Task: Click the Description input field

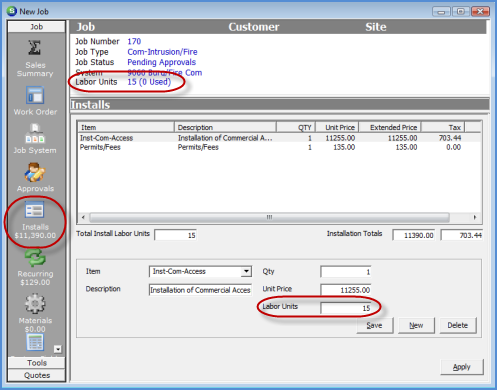Action: click(x=200, y=290)
